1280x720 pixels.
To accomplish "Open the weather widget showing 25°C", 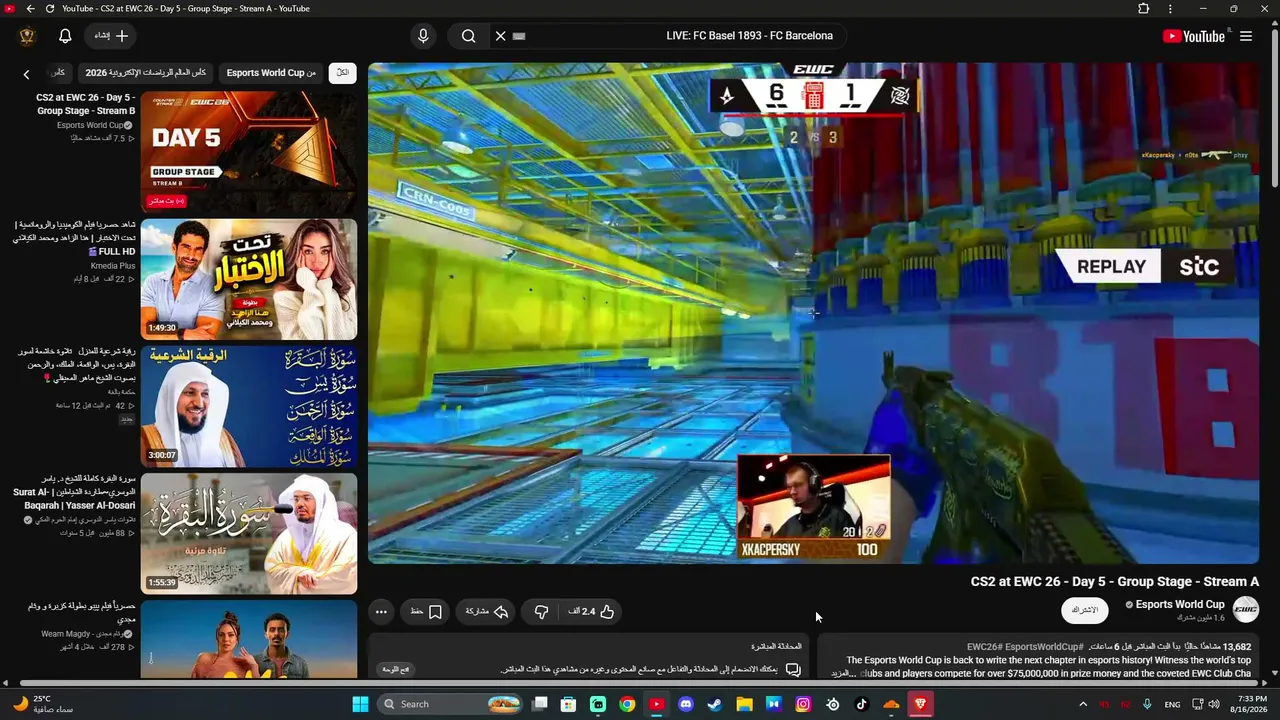I will click(42, 704).
